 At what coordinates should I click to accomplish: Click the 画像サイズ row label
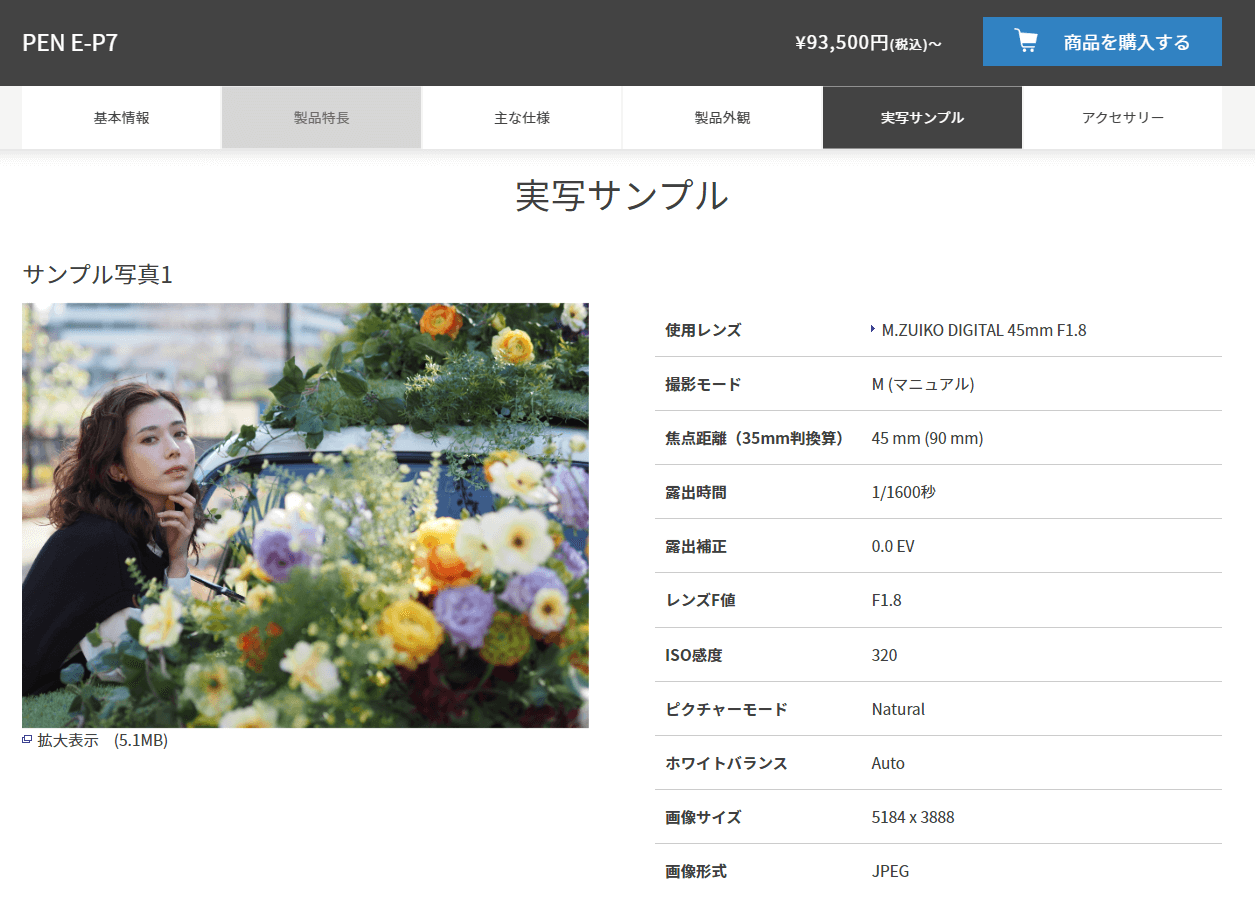tap(703, 817)
